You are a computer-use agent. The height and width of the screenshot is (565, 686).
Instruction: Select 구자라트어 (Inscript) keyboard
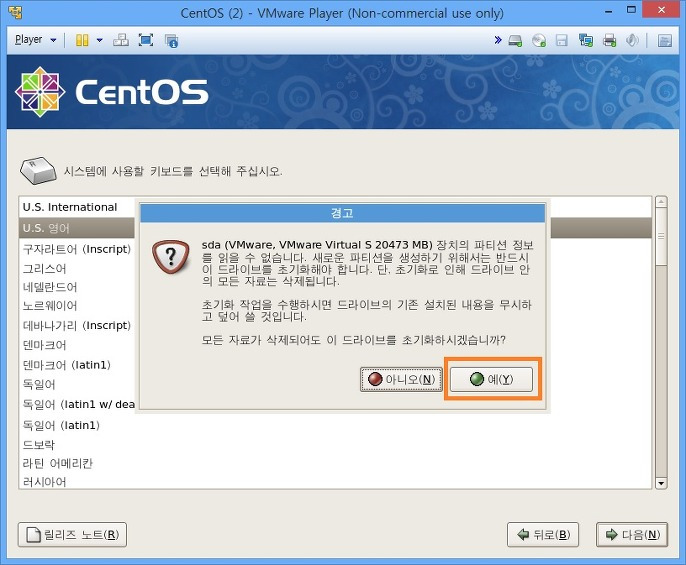(x=77, y=249)
